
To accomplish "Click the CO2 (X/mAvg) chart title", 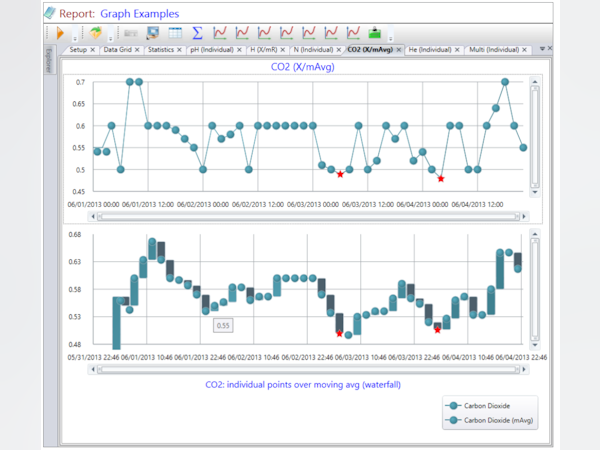I will coord(303,67).
